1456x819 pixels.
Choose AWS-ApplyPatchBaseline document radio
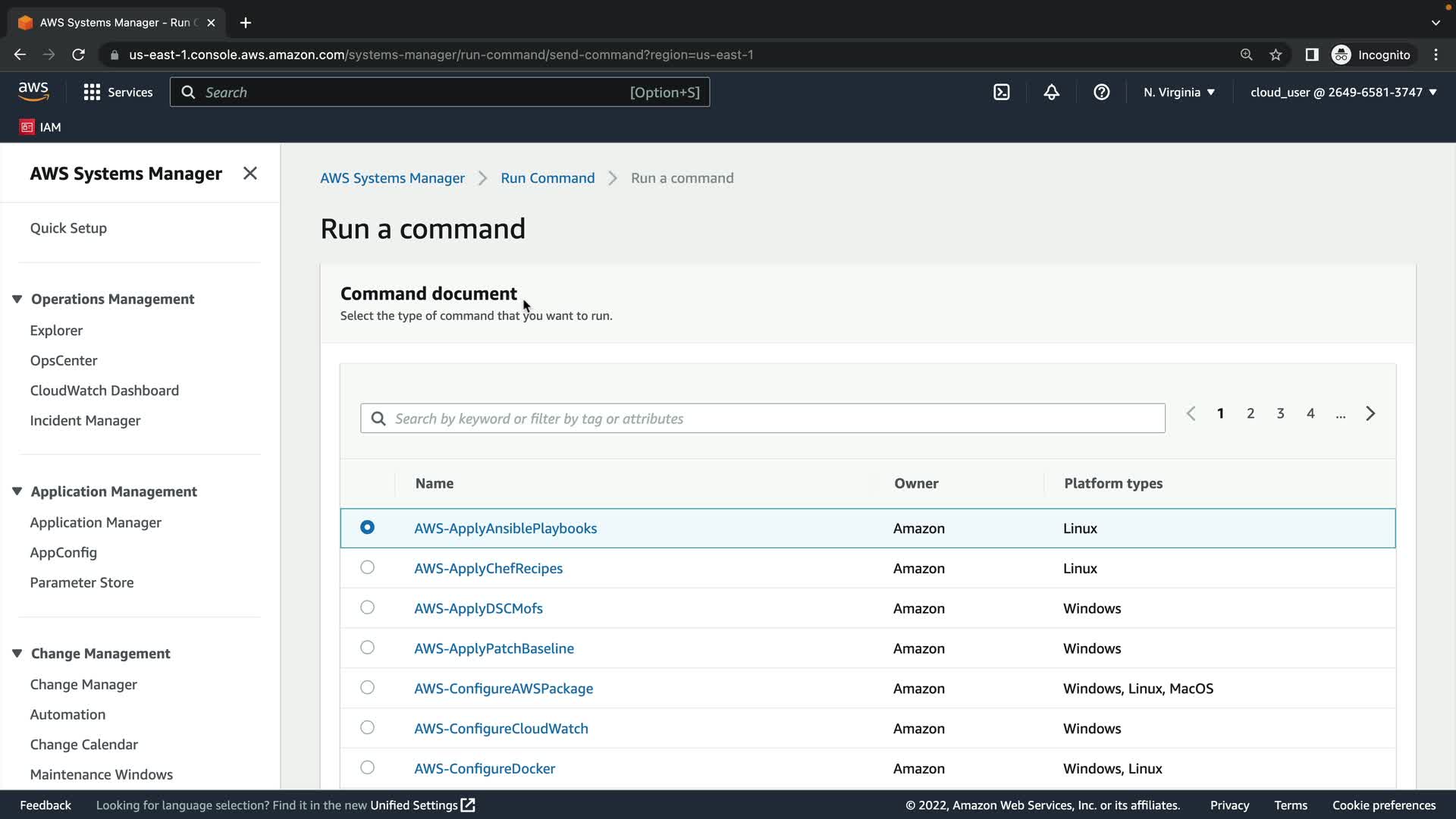(367, 648)
